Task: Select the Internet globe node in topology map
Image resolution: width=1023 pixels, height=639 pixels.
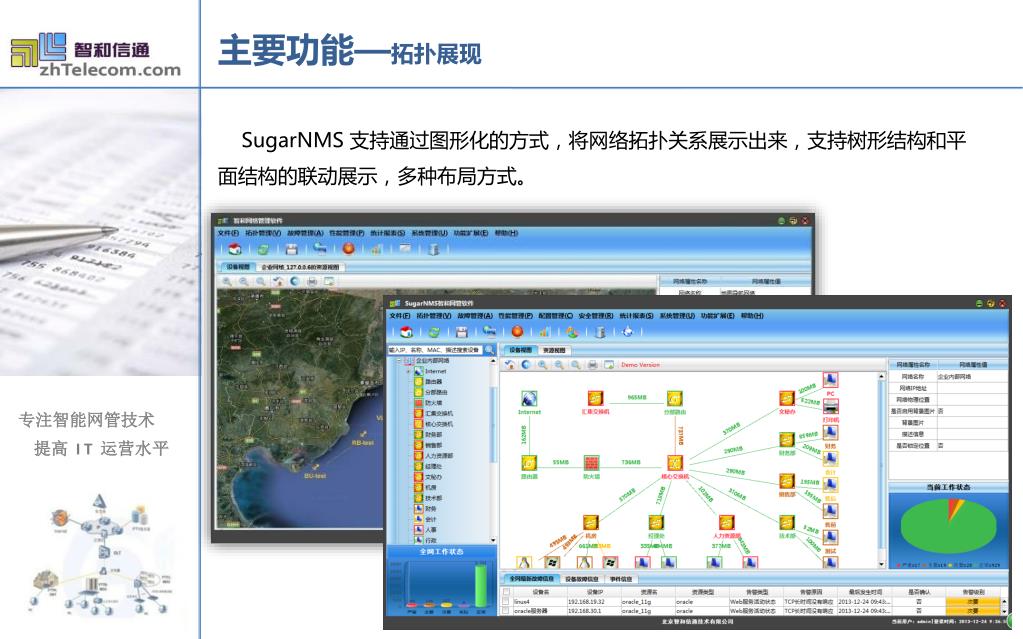Action: (x=529, y=398)
